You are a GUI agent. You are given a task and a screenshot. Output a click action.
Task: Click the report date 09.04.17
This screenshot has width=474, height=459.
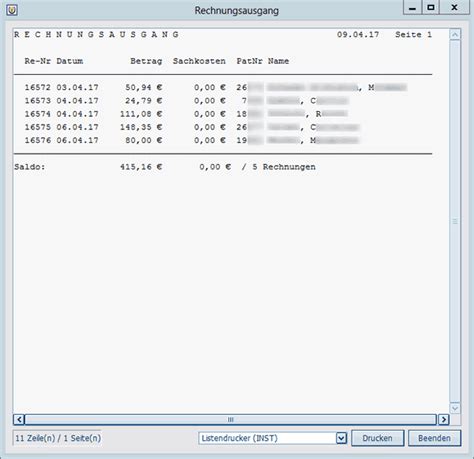click(358, 35)
